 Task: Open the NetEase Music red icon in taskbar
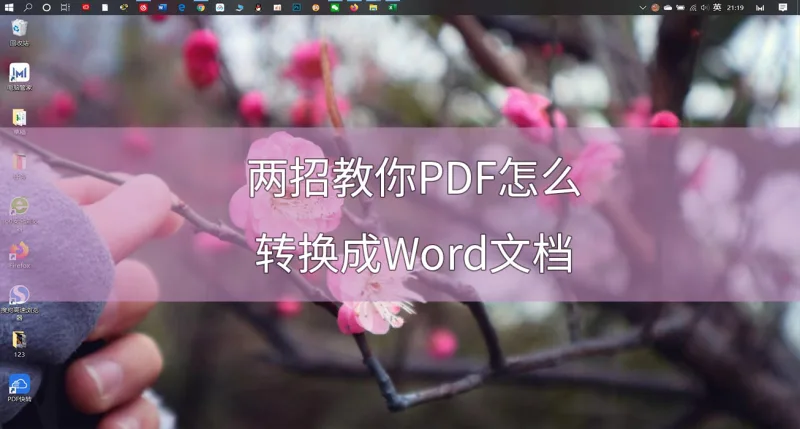143,8
